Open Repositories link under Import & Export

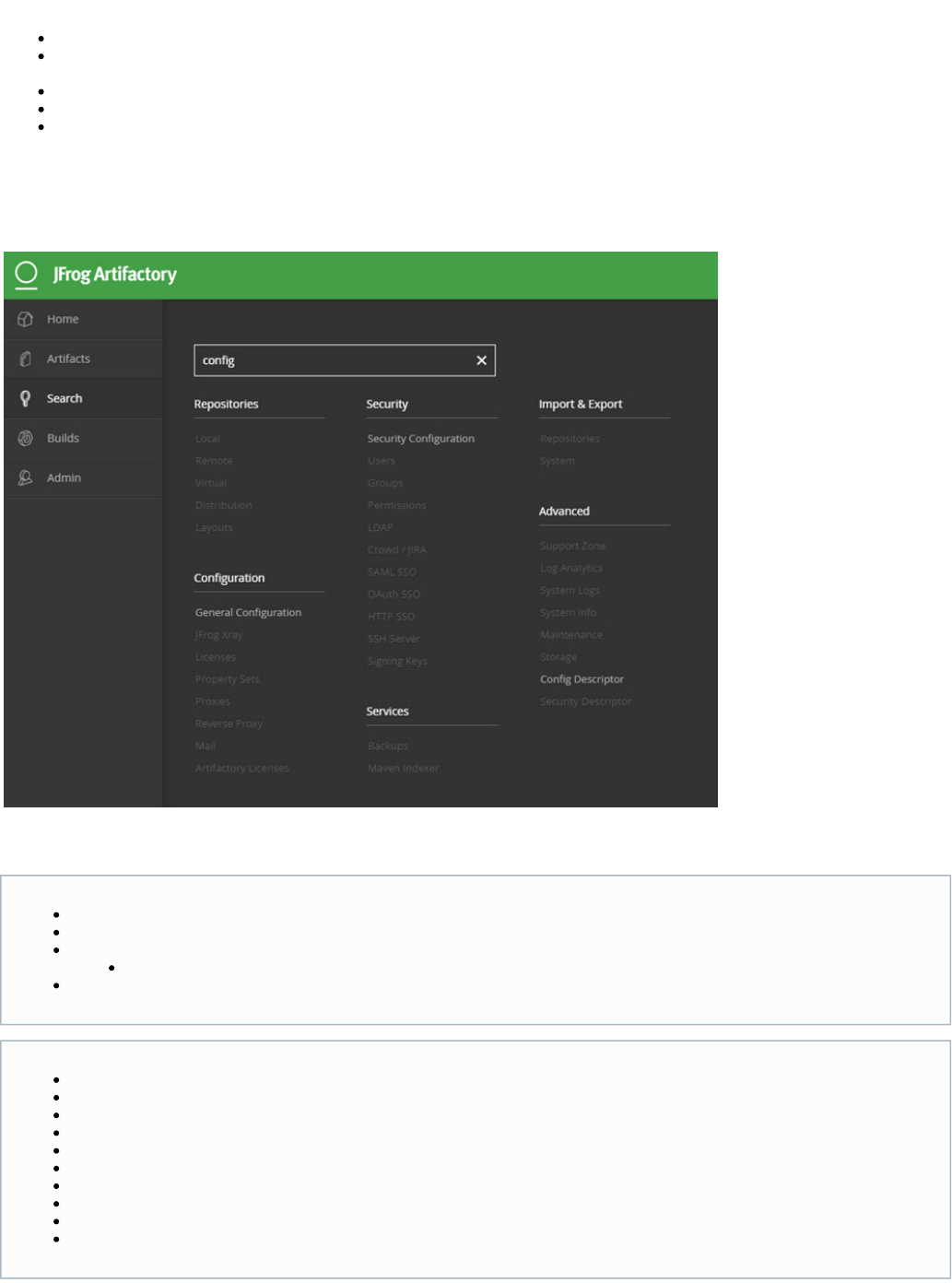coord(570,439)
